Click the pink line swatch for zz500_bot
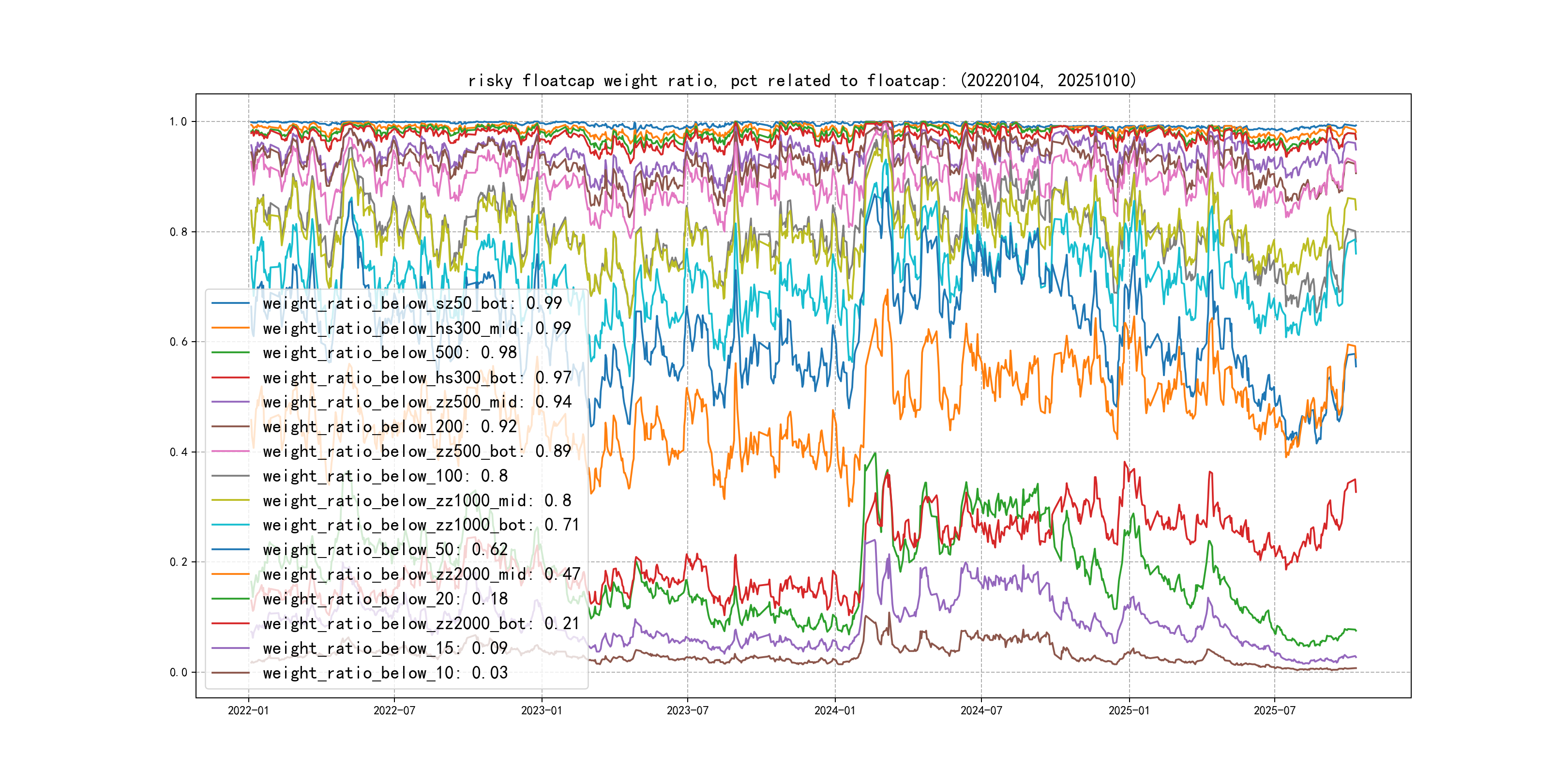The height and width of the screenshot is (784, 1568). coord(231,451)
